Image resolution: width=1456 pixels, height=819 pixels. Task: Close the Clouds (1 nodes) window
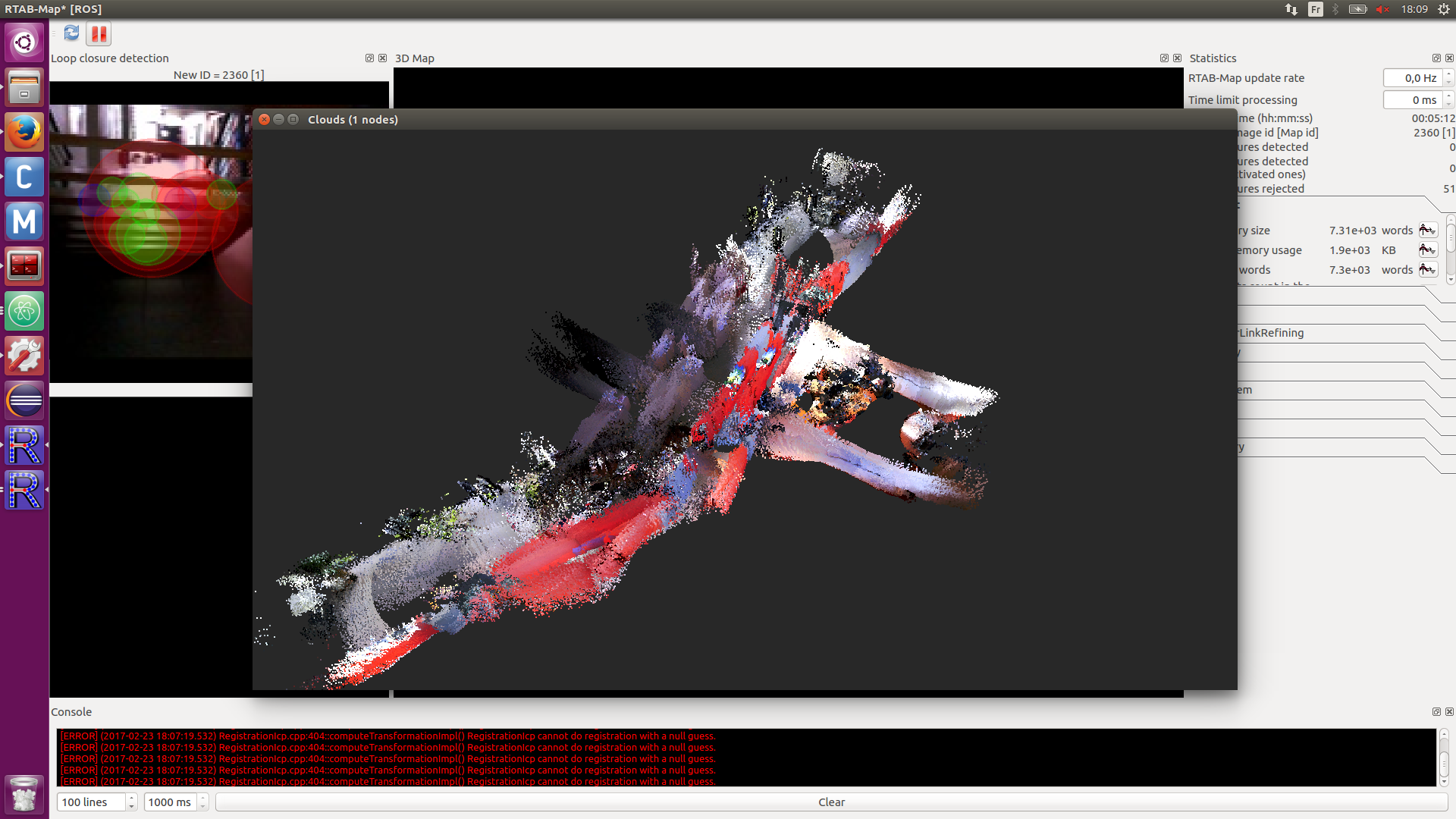[x=265, y=120]
